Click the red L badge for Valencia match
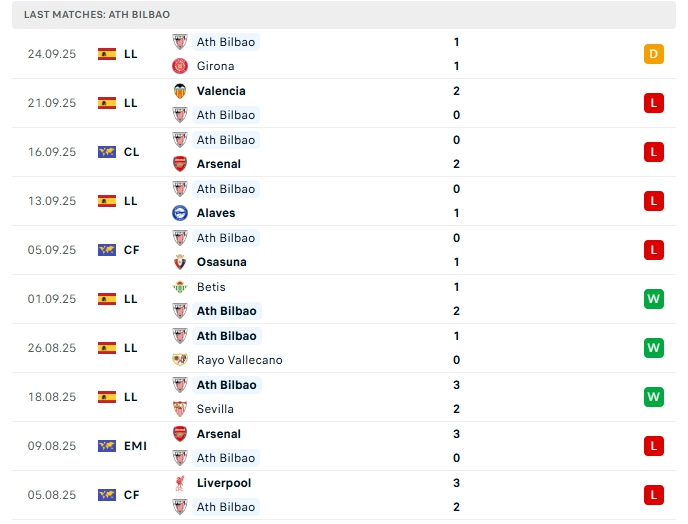This screenshot has height=524, width=688. tap(654, 103)
